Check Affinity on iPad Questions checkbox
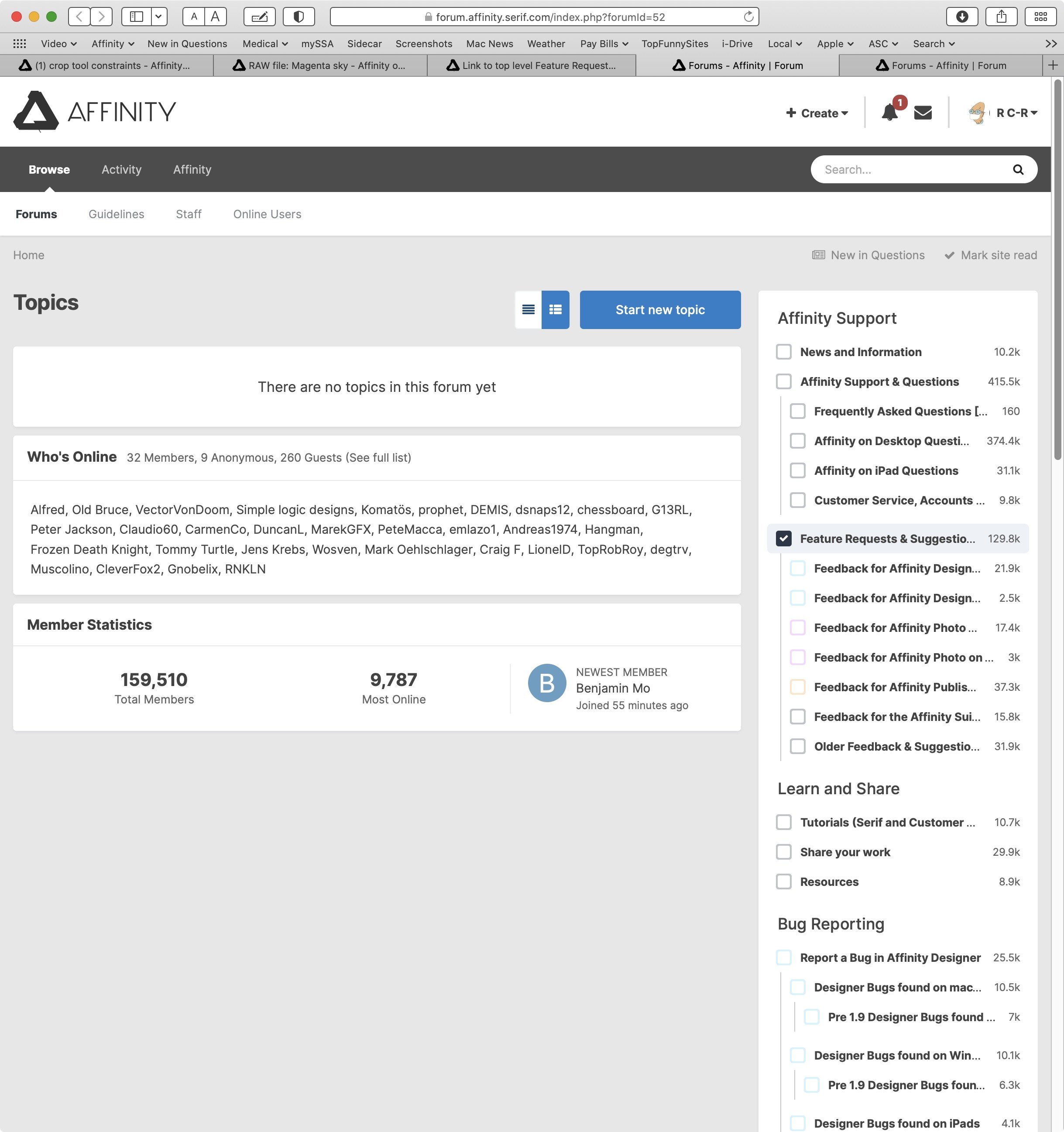 click(797, 470)
